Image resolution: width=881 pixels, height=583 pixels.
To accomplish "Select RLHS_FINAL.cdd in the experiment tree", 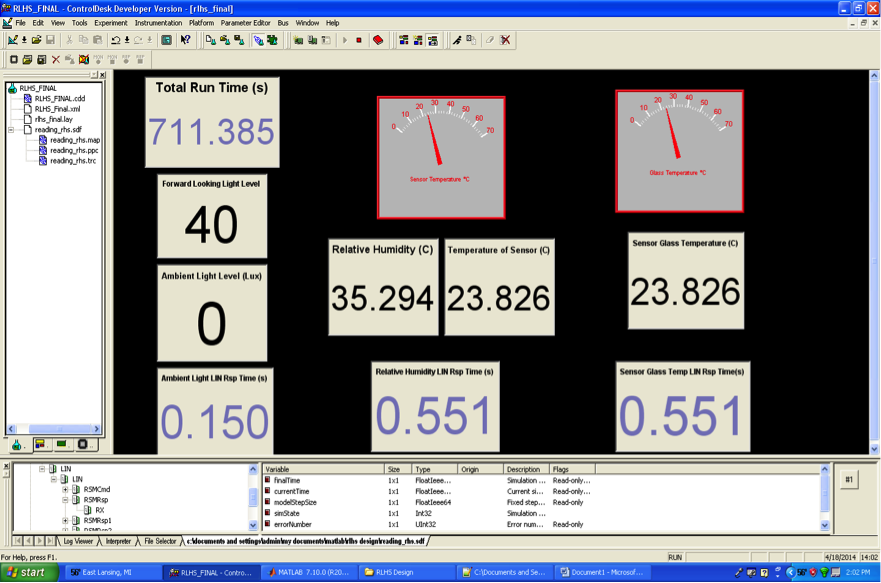I will pos(60,98).
